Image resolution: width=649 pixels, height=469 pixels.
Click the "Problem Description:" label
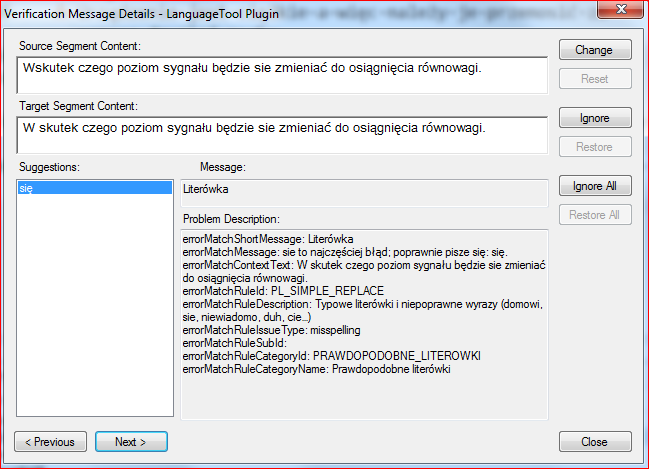[231, 219]
